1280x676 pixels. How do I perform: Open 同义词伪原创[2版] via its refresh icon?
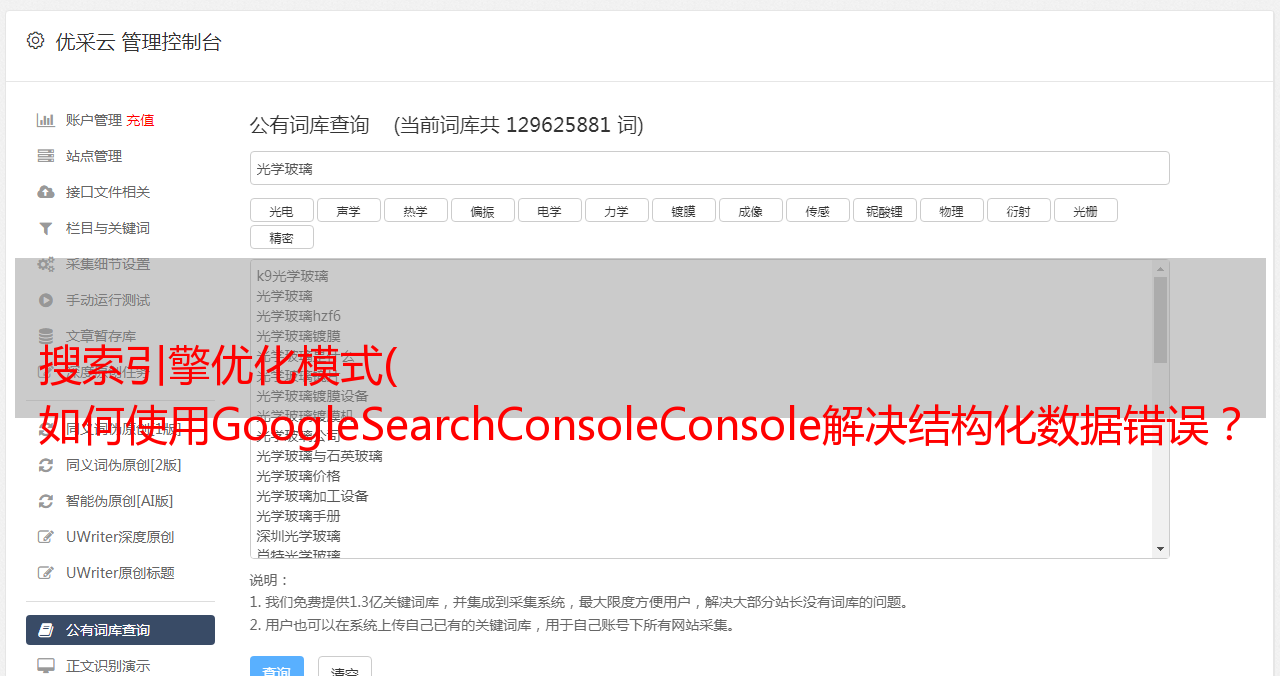(46, 465)
